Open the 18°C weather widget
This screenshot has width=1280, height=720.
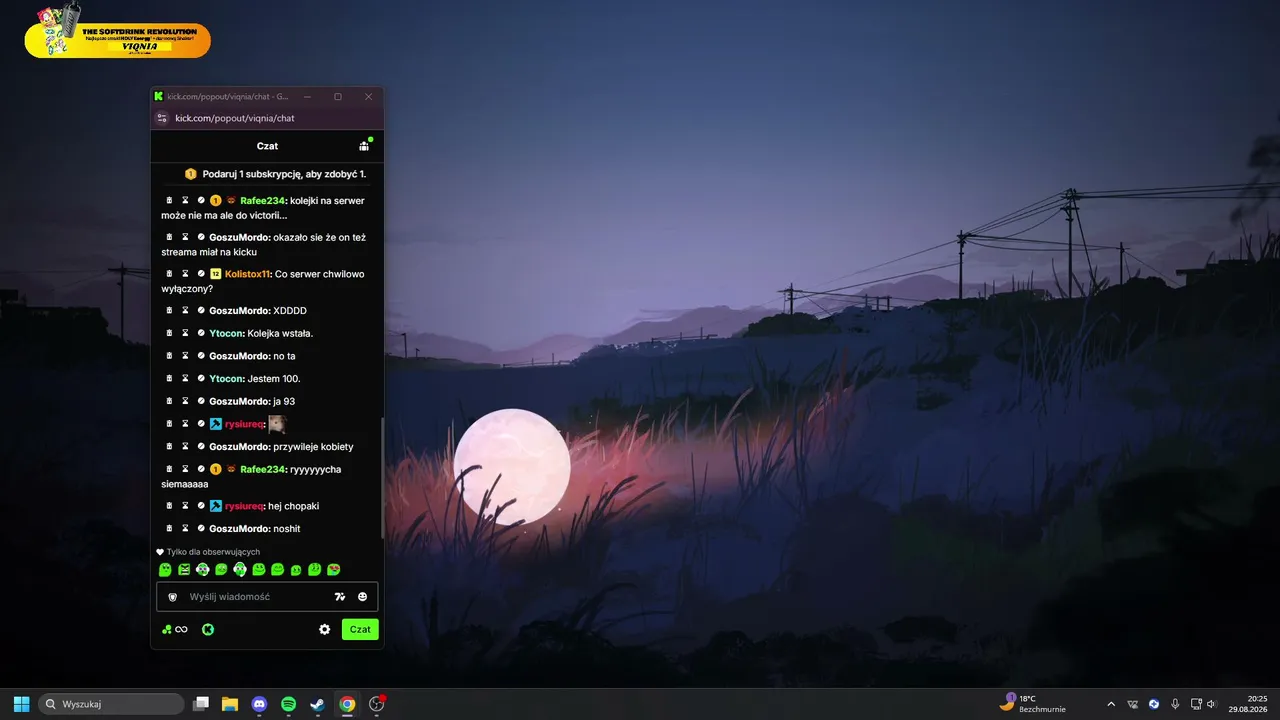pyautogui.click(x=1032, y=704)
